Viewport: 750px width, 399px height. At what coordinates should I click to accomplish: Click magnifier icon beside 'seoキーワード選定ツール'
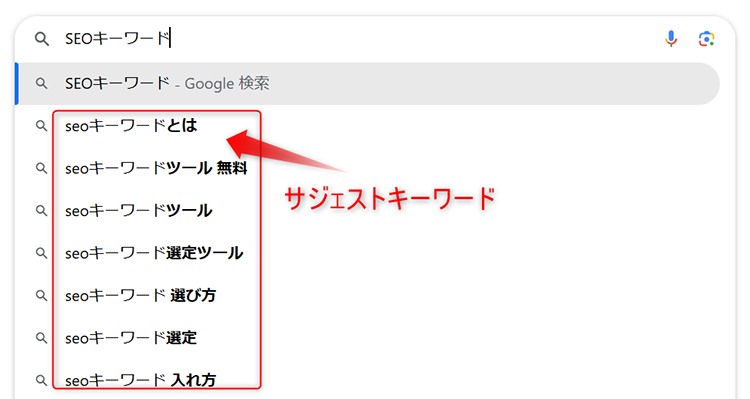pos(42,253)
